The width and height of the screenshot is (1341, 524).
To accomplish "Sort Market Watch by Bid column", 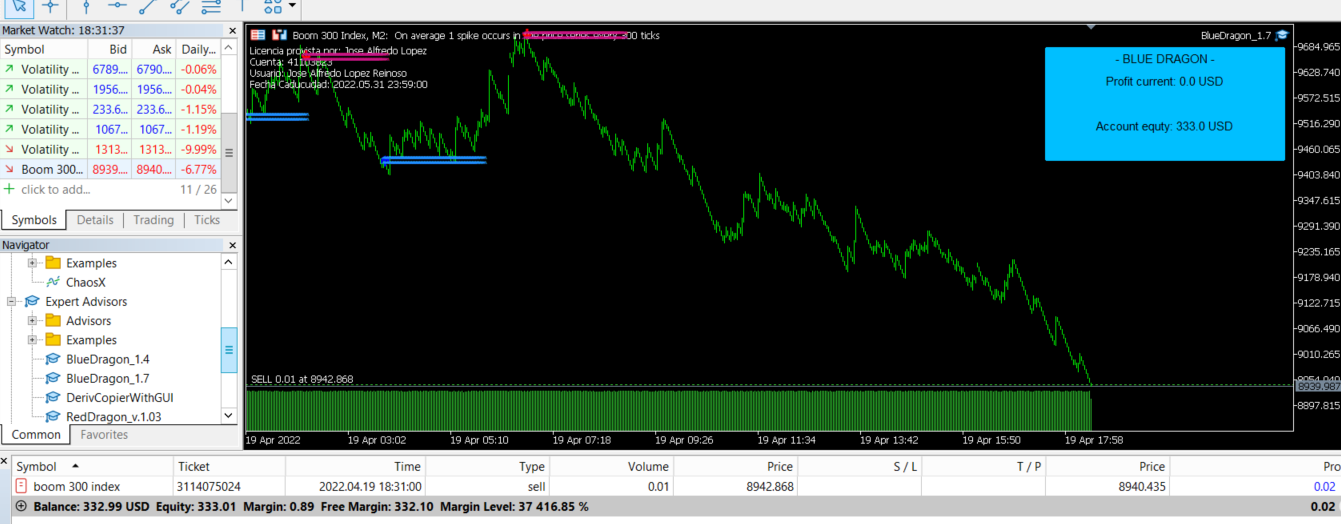I will tap(110, 49).
